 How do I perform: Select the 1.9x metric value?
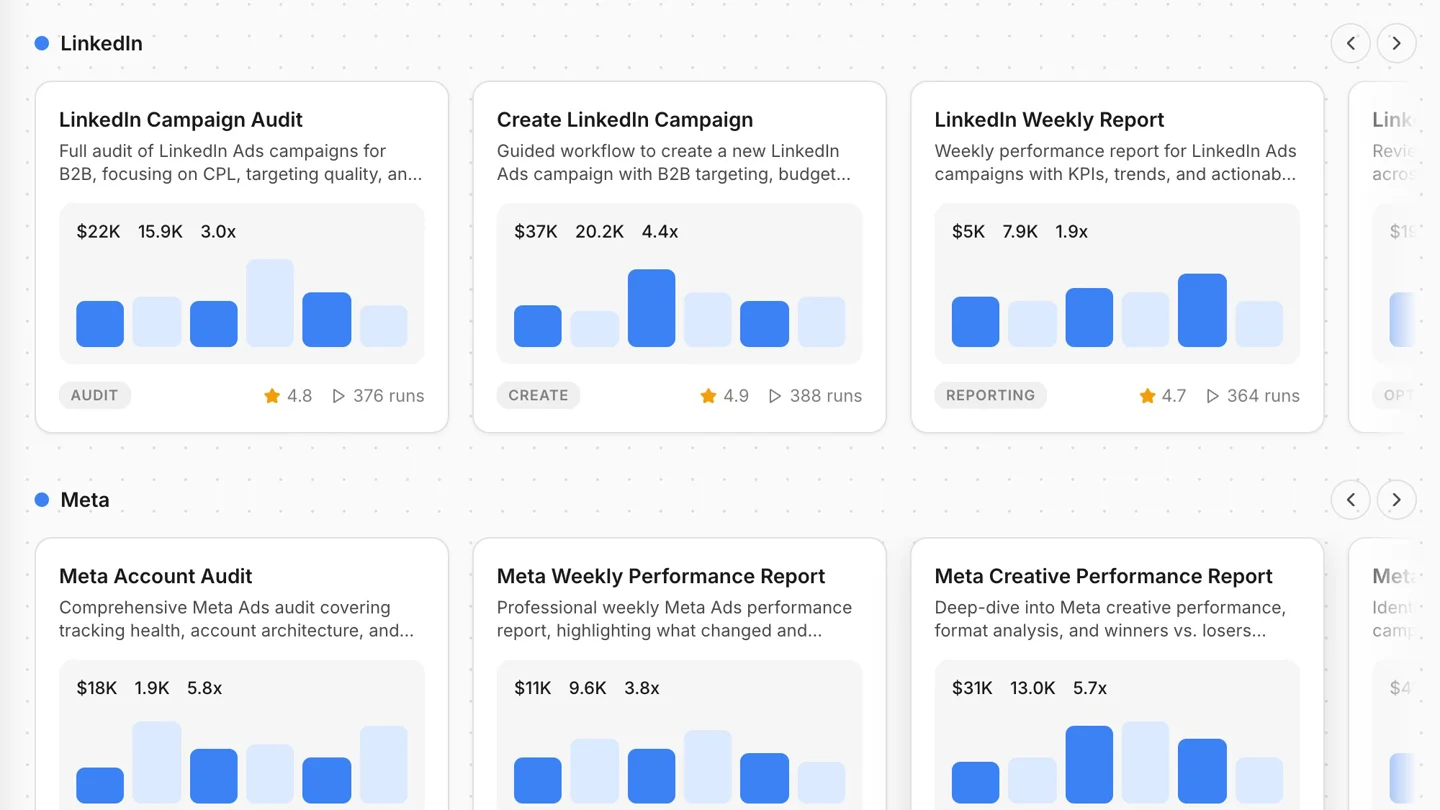pos(1071,232)
